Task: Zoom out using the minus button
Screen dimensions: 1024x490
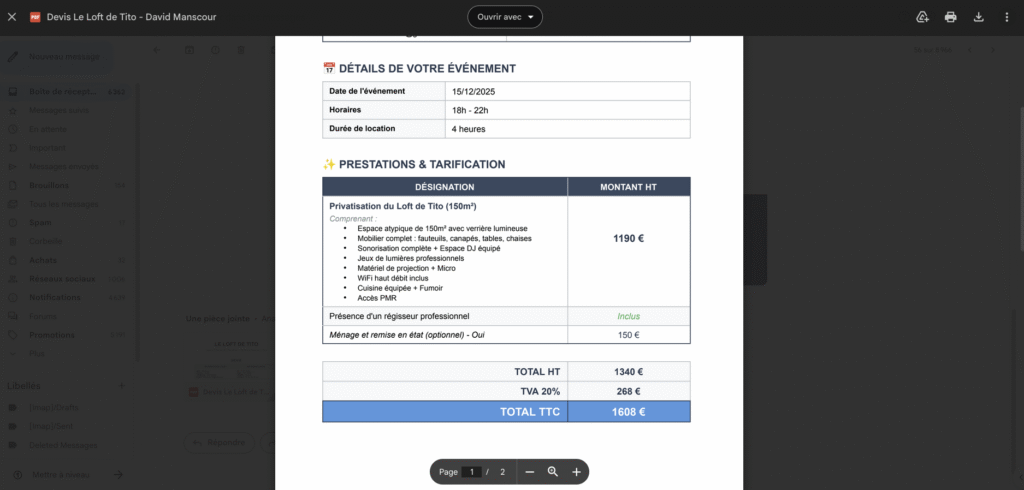Action: pos(530,471)
